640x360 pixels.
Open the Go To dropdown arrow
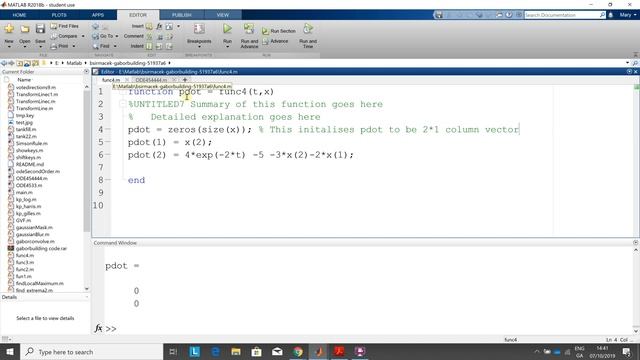[117, 36]
